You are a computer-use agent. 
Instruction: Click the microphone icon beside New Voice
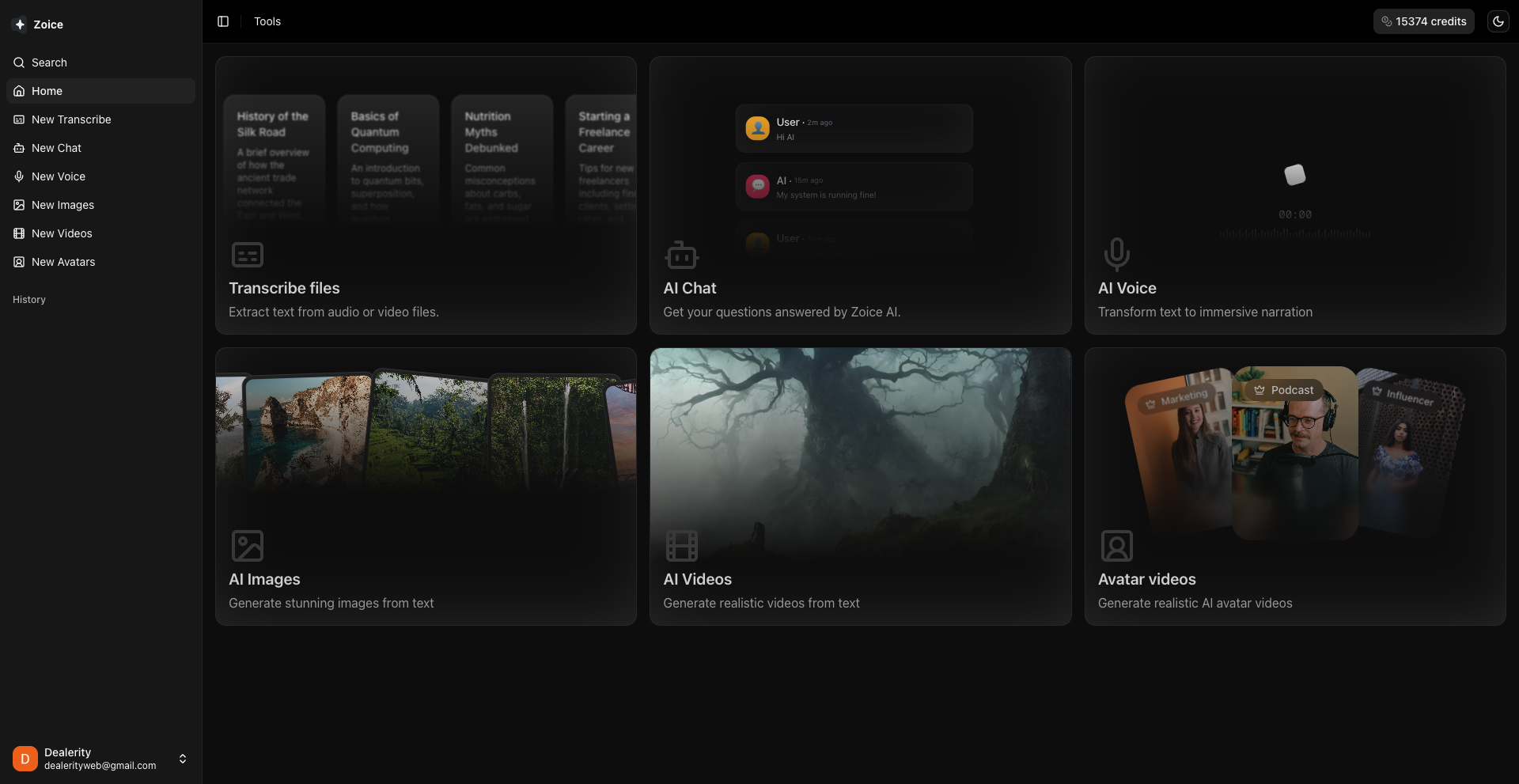click(19, 176)
